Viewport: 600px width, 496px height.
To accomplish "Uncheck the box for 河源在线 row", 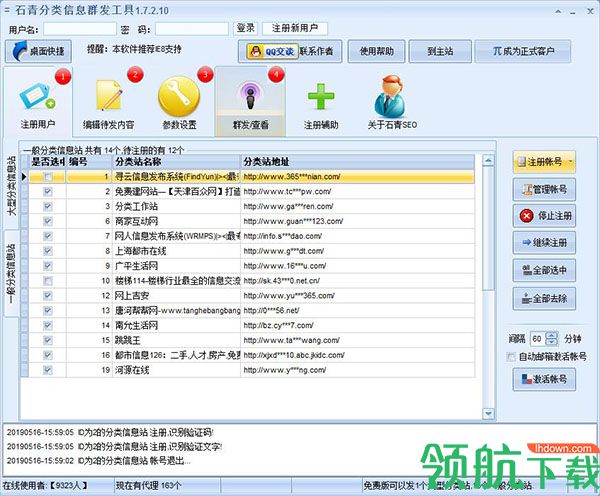I will 48,370.
